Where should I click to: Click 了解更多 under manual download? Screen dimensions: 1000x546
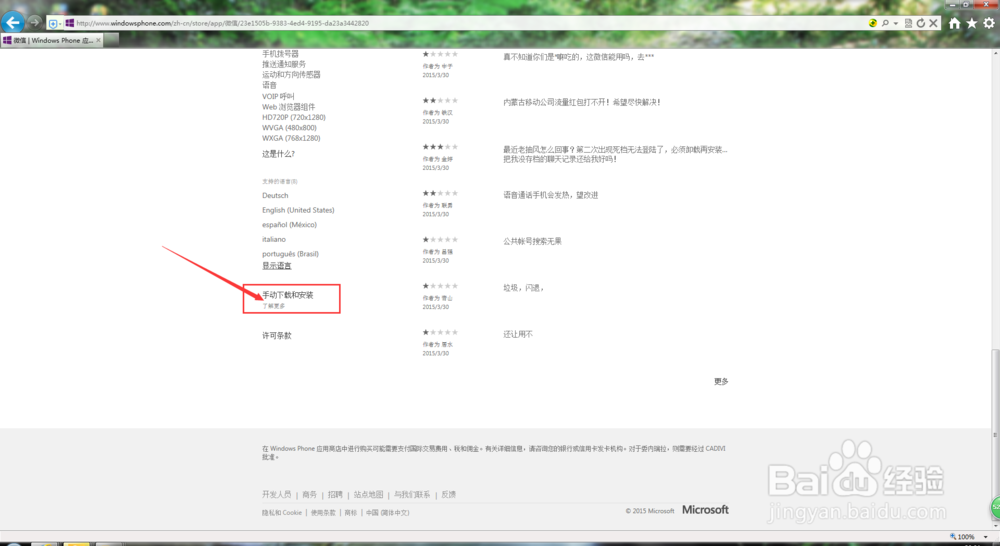[274, 306]
